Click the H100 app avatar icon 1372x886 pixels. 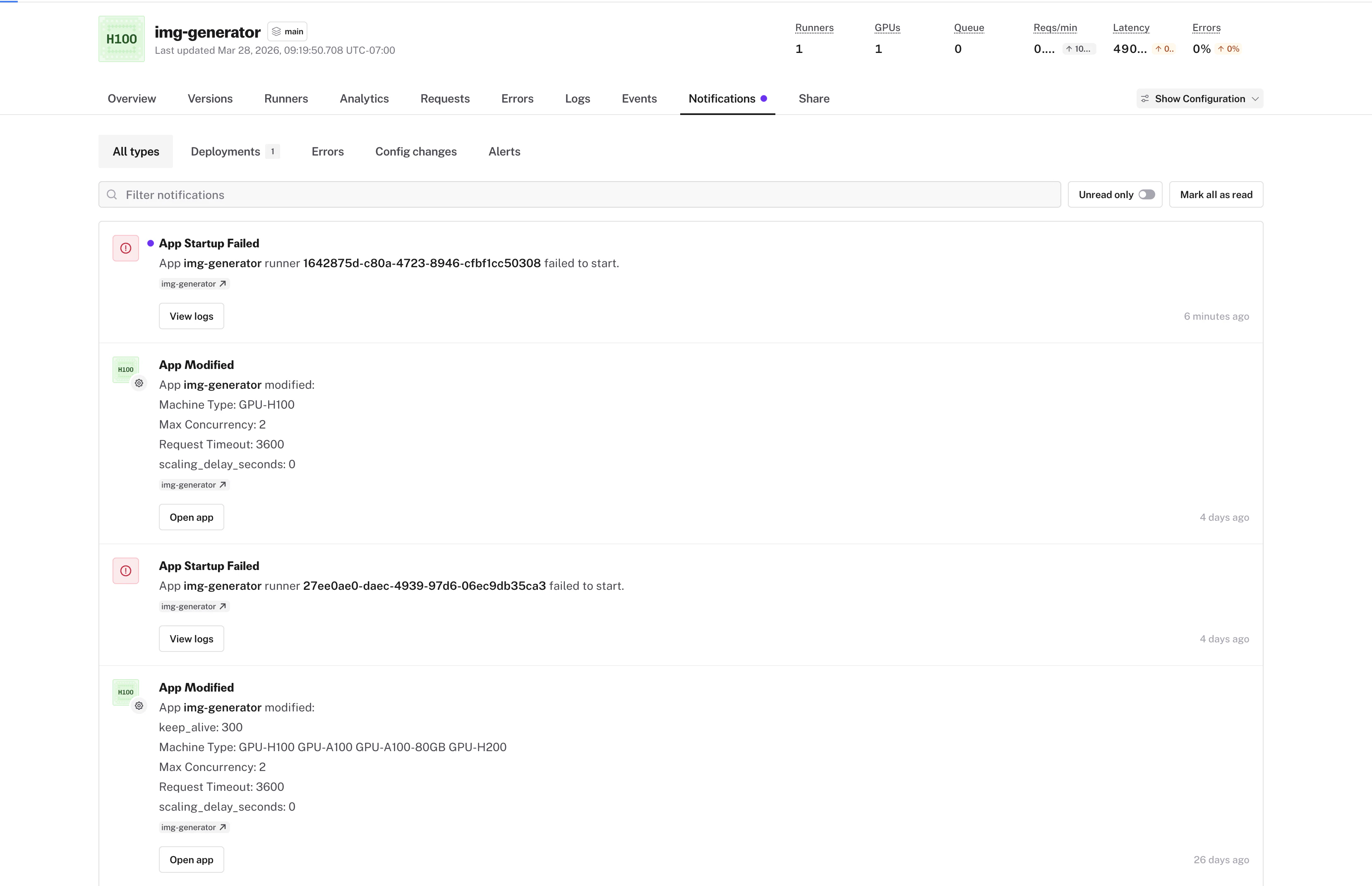point(121,38)
